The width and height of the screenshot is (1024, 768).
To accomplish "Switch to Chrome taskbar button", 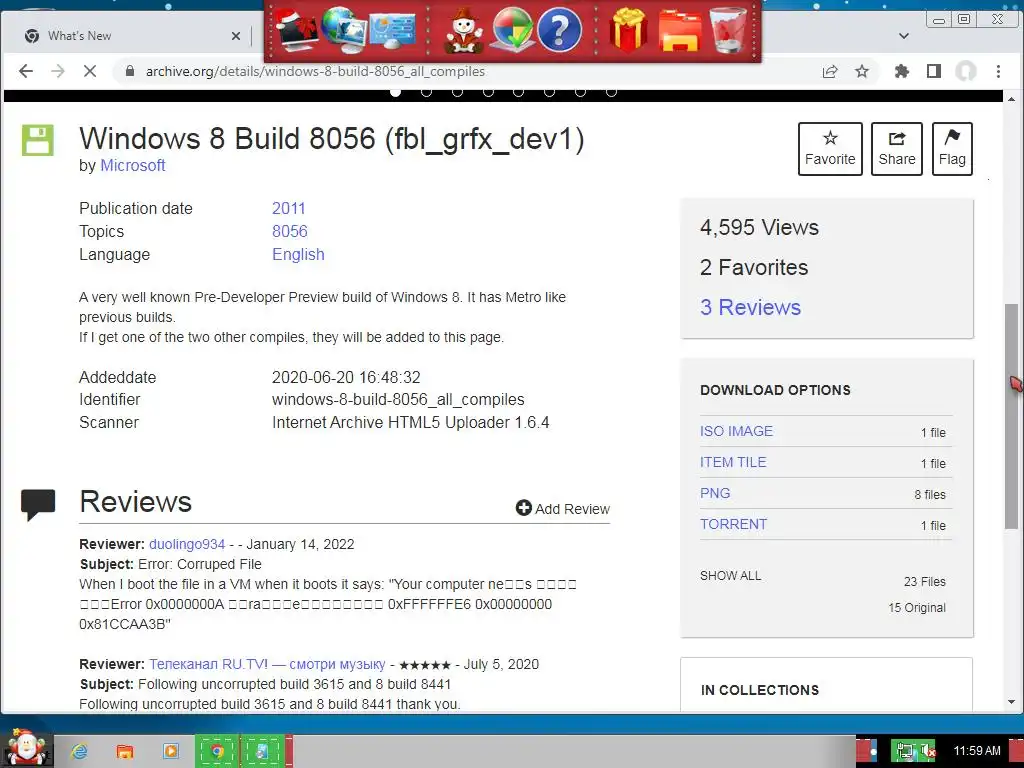I will (x=217, y=751).
